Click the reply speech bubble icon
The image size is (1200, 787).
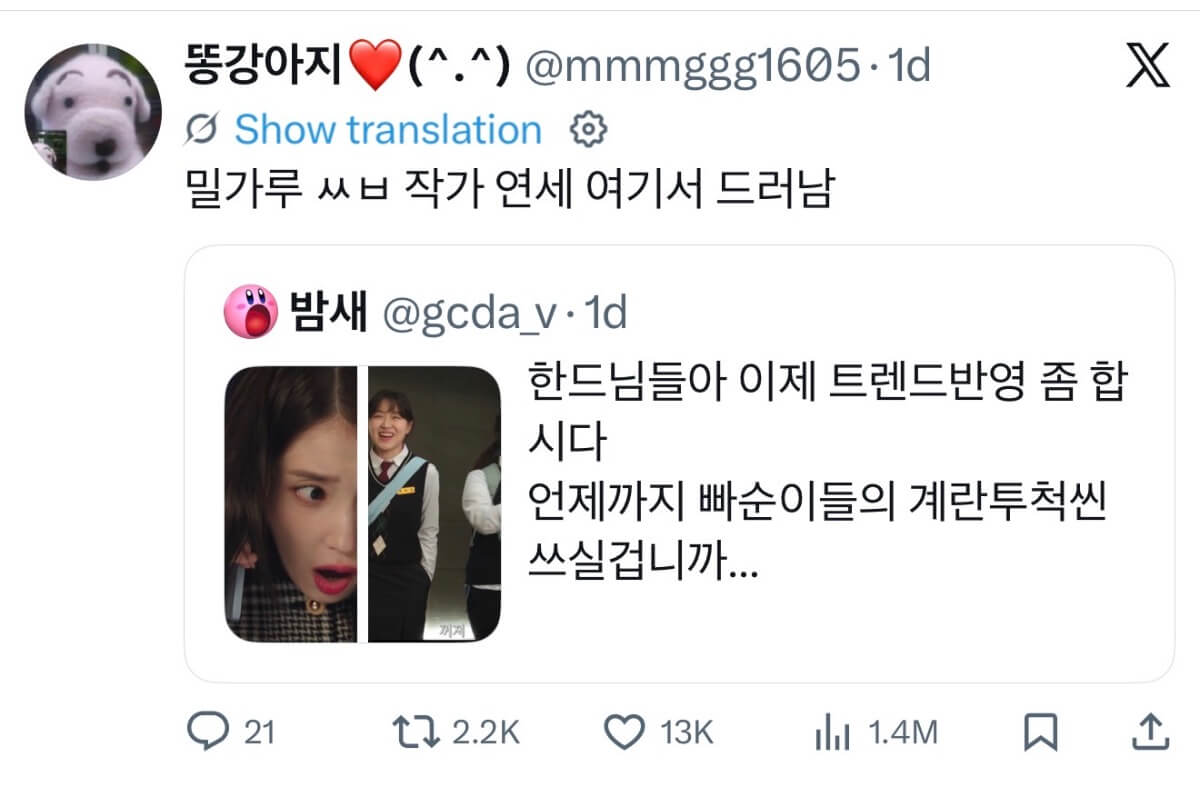(x=207, y=733)
